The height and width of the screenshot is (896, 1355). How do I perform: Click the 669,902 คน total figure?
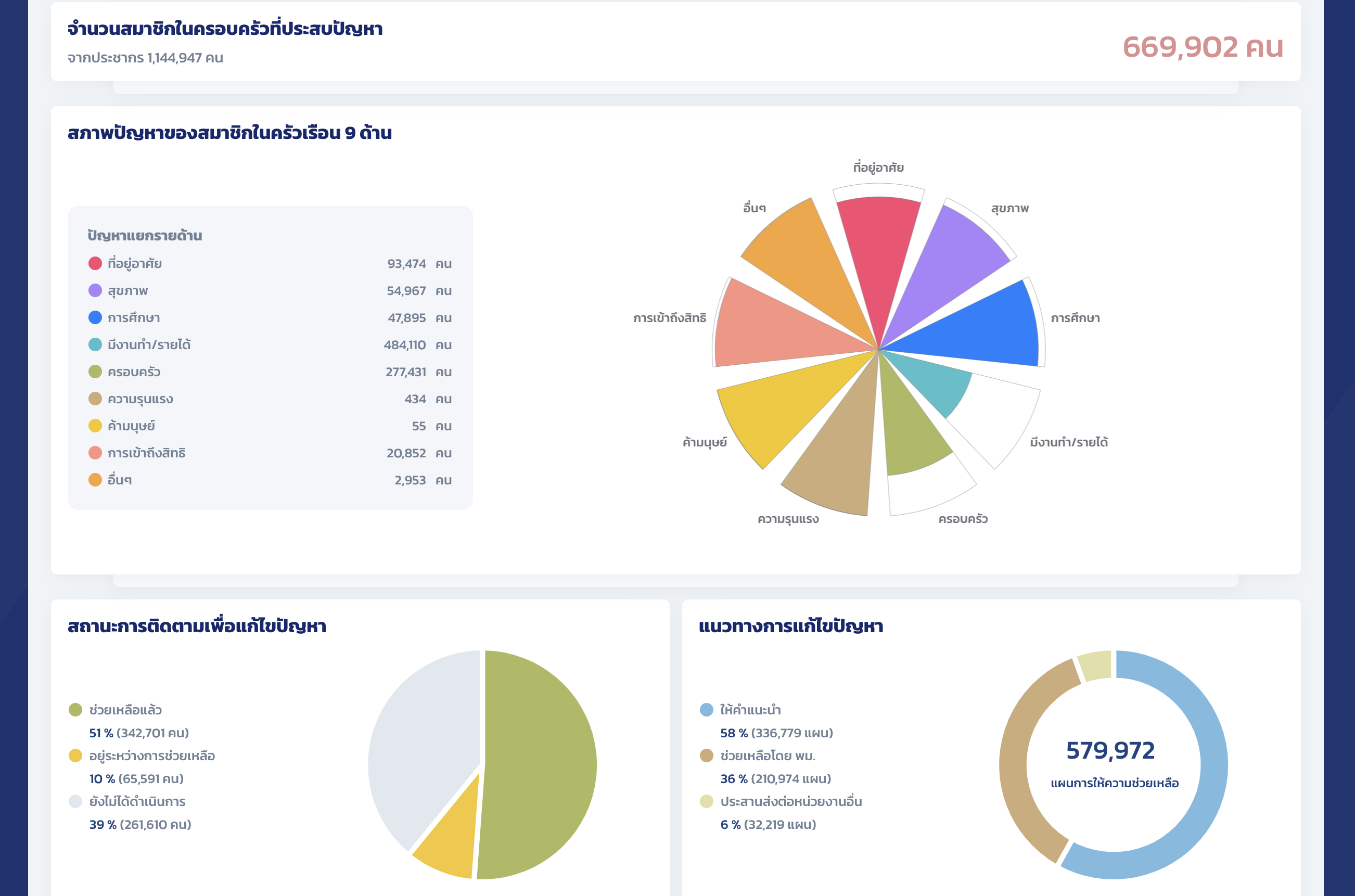pyautogui.click(x=1203, y=47)
